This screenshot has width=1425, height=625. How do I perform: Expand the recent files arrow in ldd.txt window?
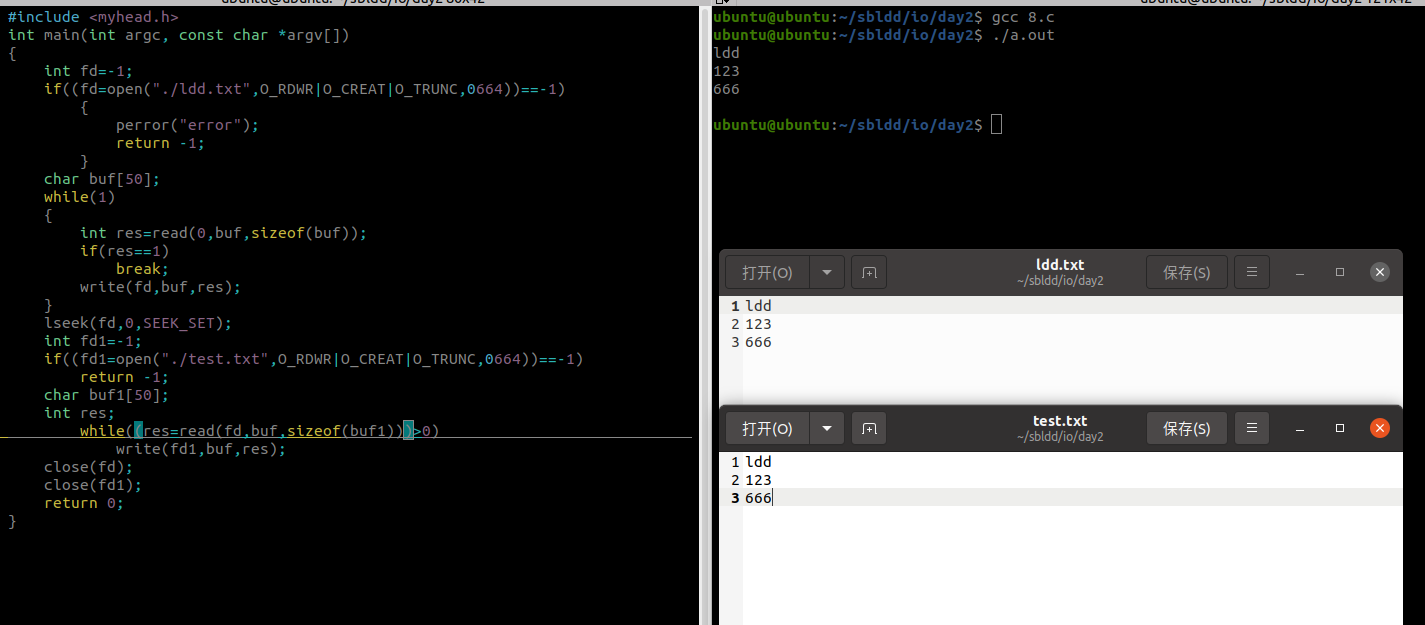pyautogui.click(x=826, y=273)
